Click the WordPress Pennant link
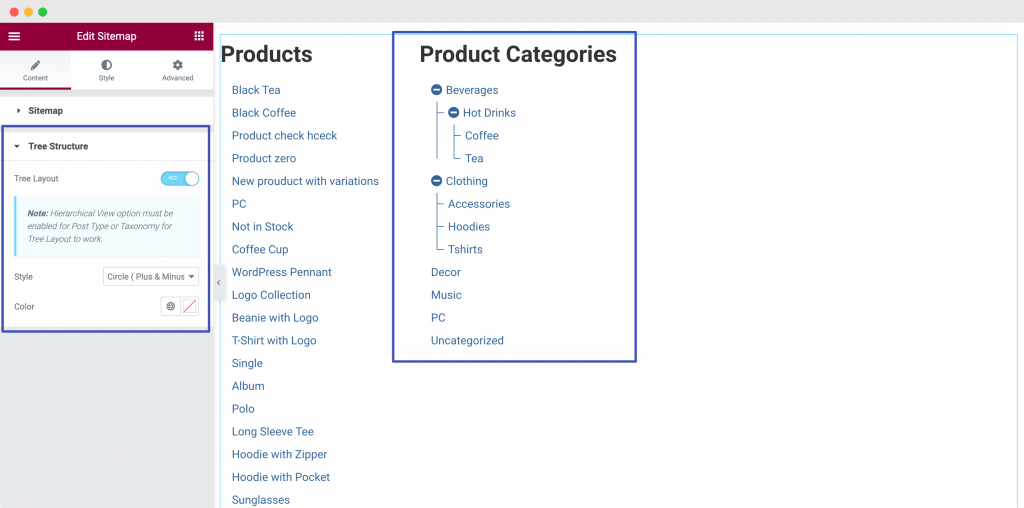The height and width of the screenshot is (508, 1024). click(281, 272)
